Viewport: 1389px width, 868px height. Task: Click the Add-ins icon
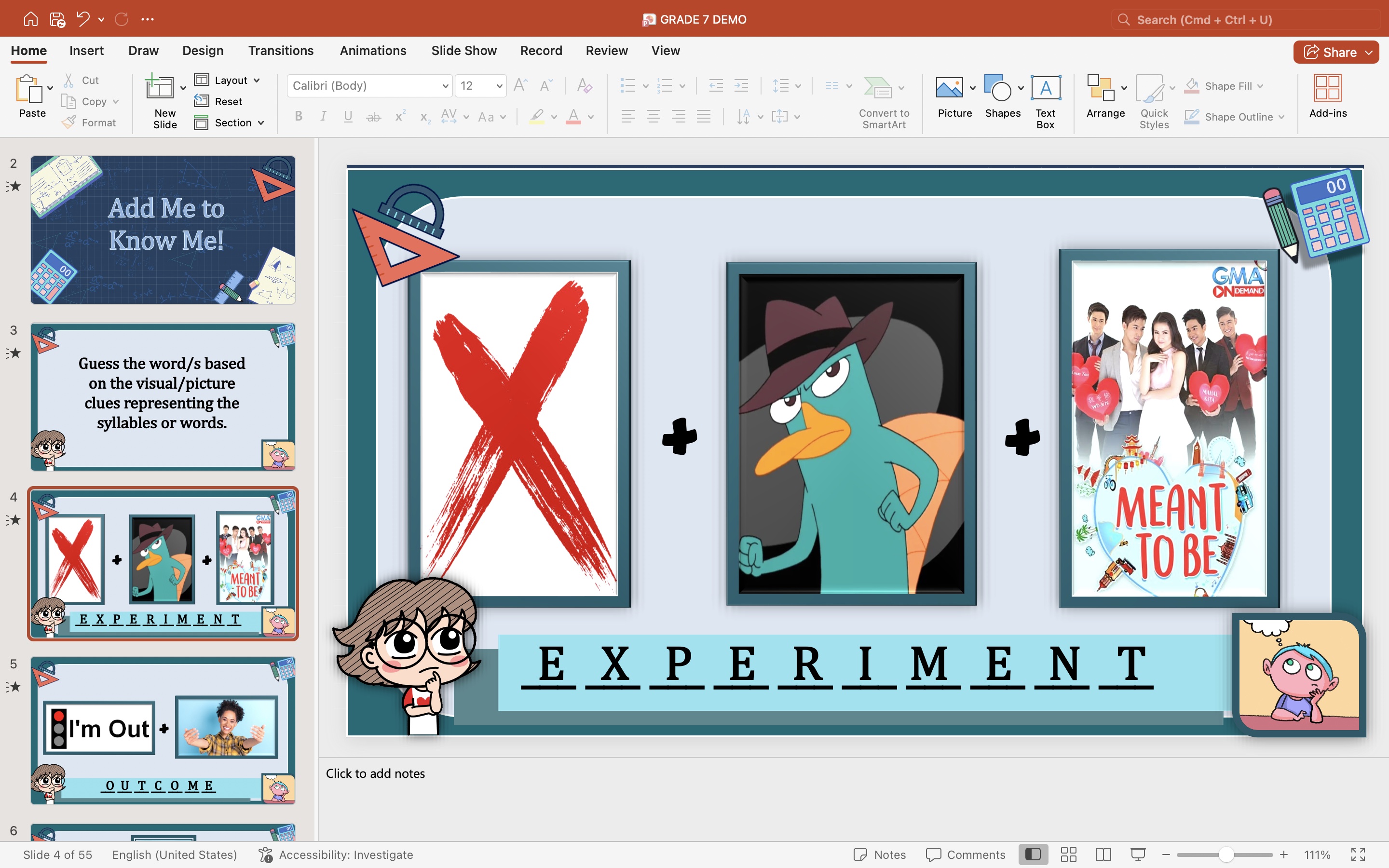pos(1328,88)
